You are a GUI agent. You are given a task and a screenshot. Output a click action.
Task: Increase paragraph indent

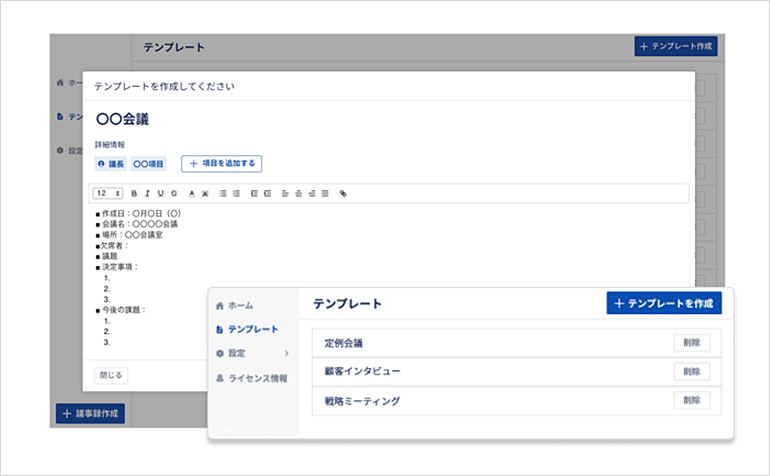coord(267,194)
